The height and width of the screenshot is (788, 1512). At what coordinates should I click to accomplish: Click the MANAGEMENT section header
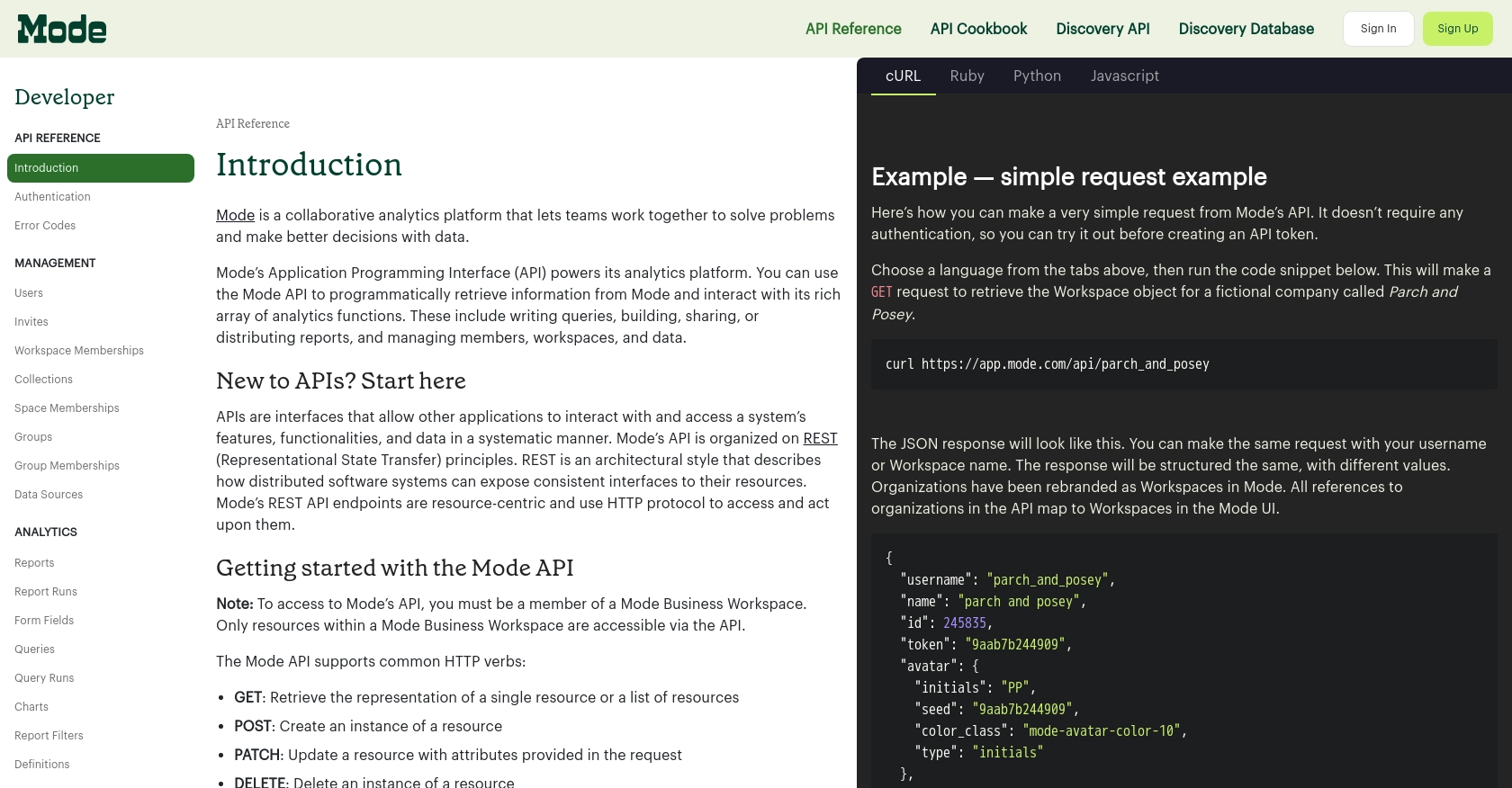(x=55, y=263)
